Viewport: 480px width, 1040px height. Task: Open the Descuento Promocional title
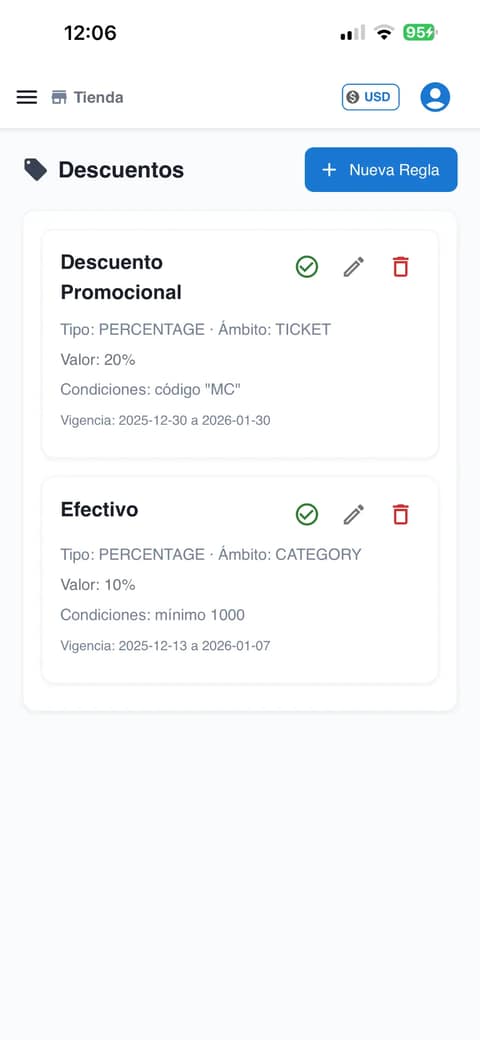[121, 277]
